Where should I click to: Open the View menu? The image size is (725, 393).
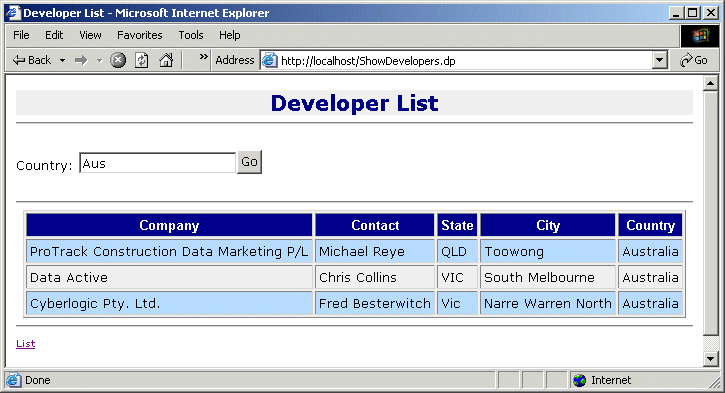click(90, 35)
